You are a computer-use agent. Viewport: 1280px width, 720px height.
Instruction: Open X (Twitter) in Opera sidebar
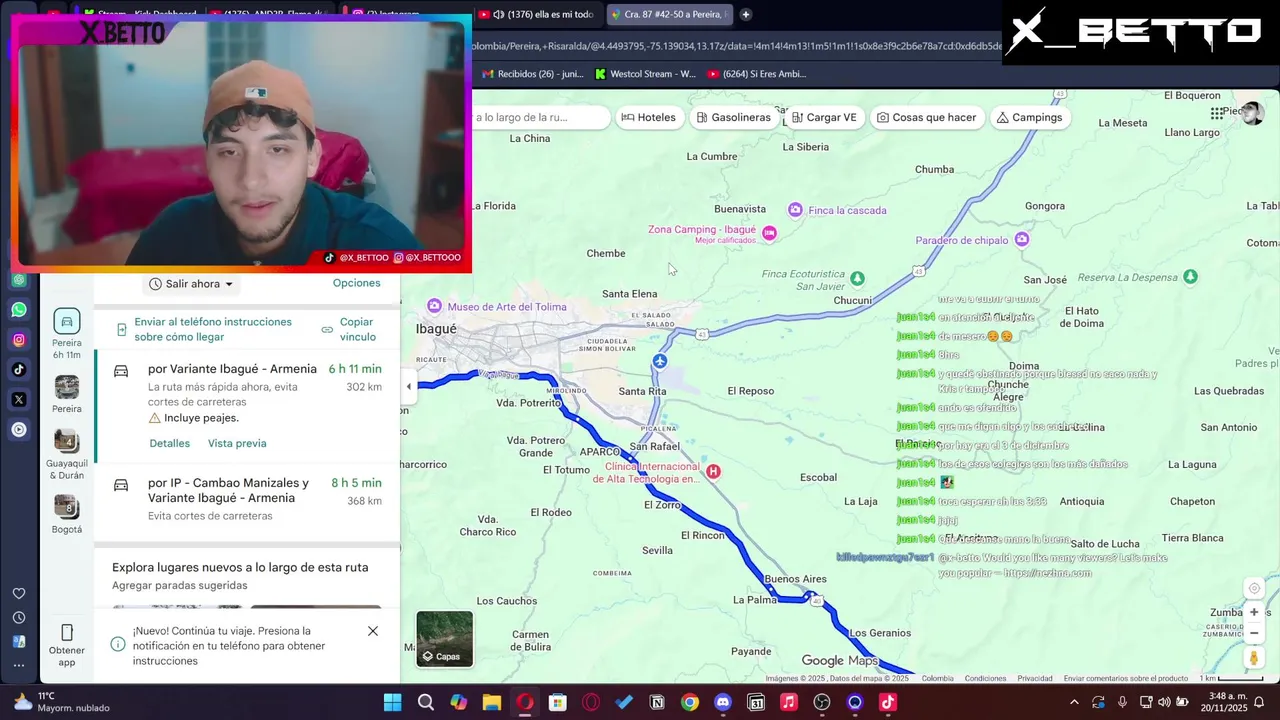coord(19,400)
